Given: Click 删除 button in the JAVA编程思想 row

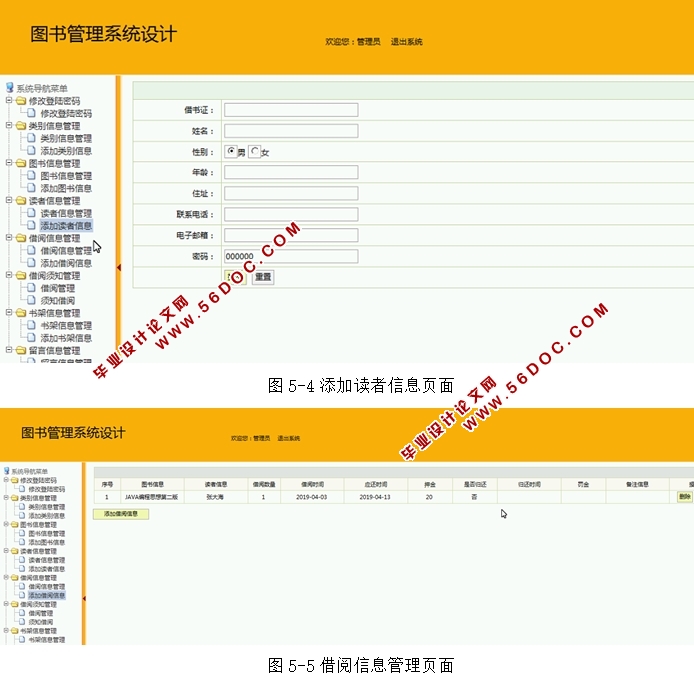Looking at the screenshot, I should tap(684, 497).
